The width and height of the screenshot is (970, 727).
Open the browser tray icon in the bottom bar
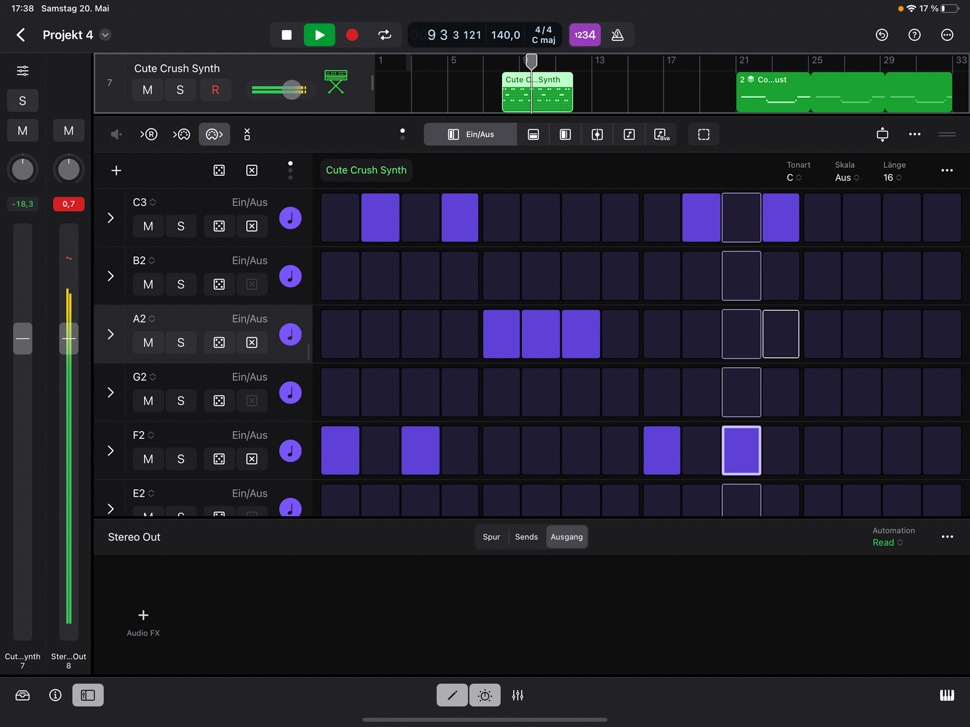pyautogui.click(x=22, y=695)
